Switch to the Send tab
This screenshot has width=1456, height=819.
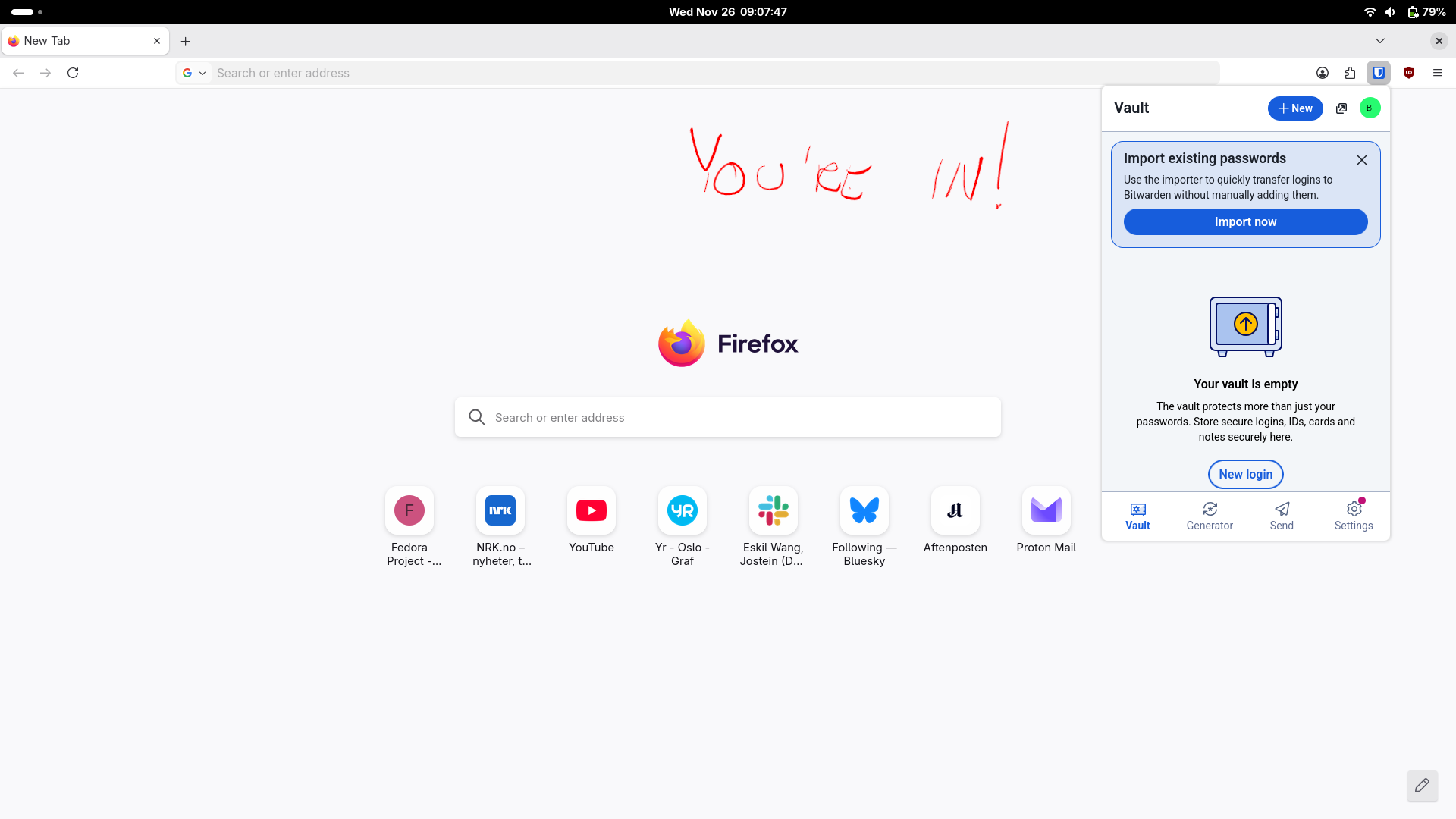1282,516
